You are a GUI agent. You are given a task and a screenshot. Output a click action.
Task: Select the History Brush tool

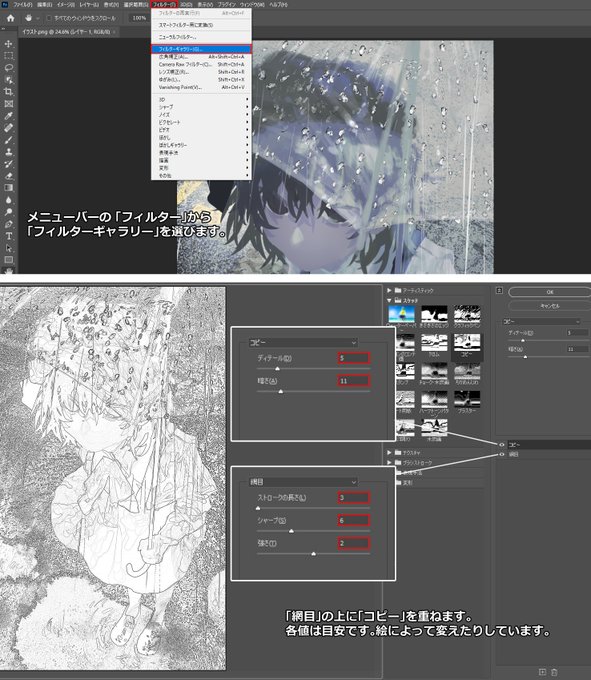tap(8, 164)
